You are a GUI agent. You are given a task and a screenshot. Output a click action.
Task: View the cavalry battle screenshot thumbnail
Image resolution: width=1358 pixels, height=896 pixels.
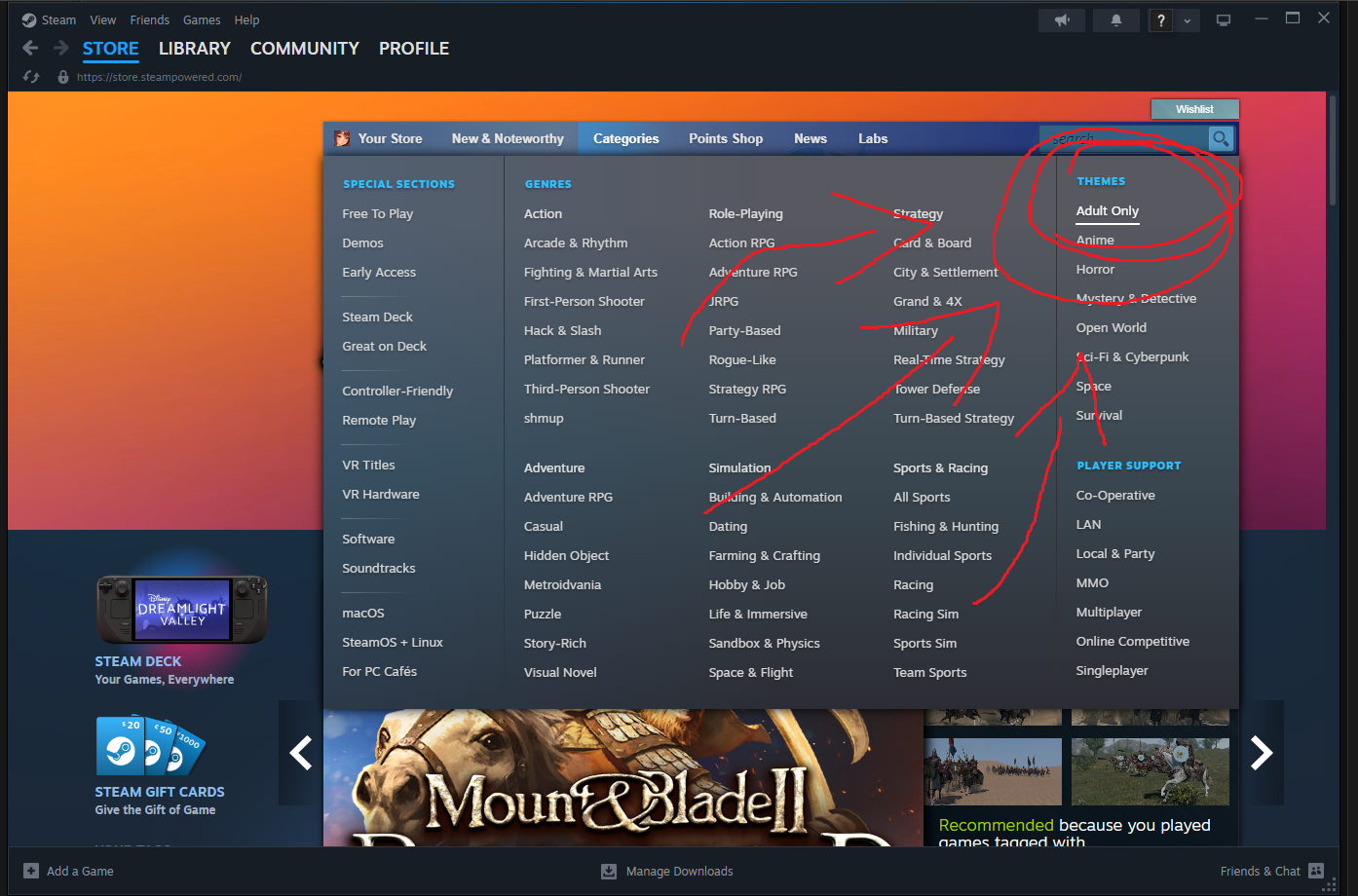pyautogui.click(x=993, y=771)
